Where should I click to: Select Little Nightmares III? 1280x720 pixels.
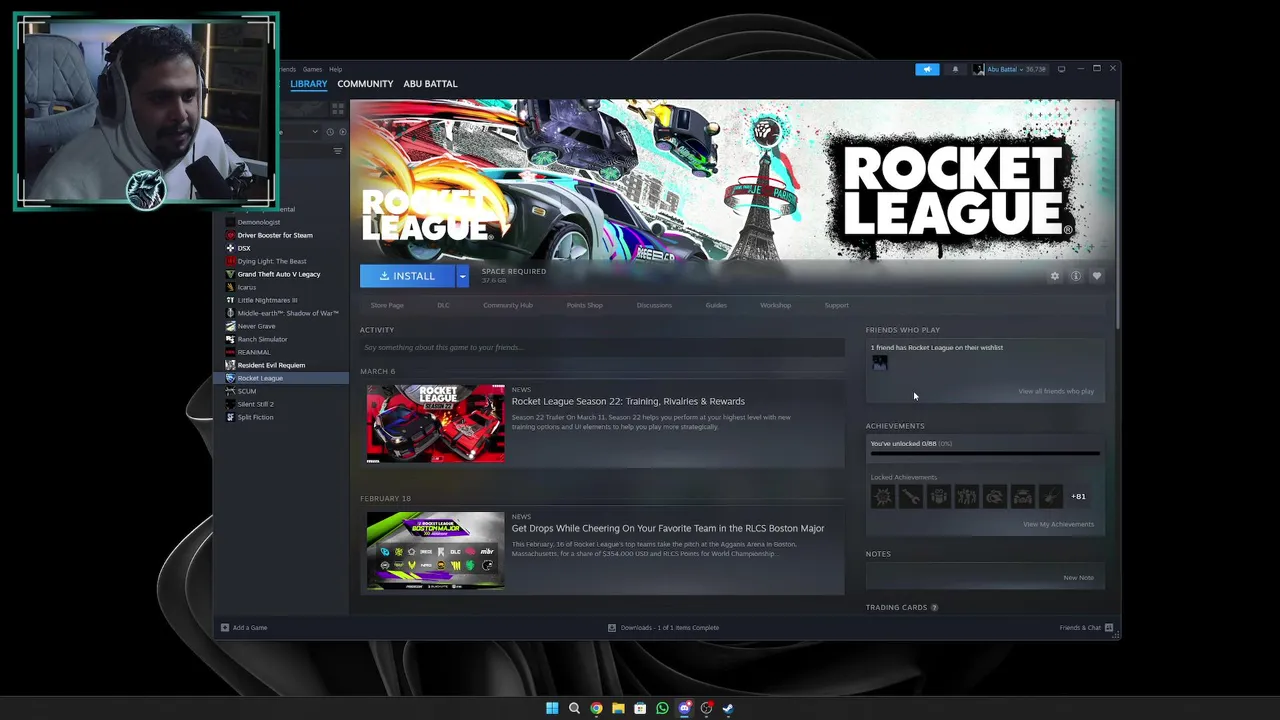pos(267,300)
